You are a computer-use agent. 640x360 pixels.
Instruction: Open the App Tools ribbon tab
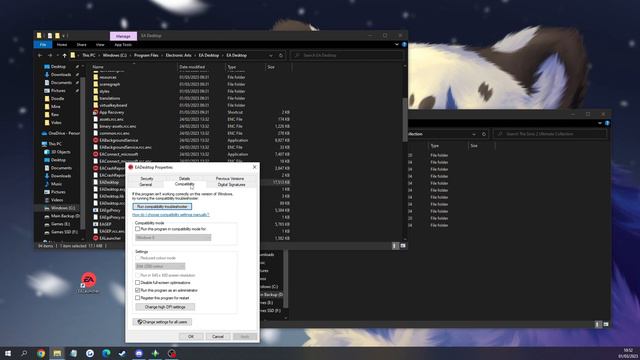(123, 44)
